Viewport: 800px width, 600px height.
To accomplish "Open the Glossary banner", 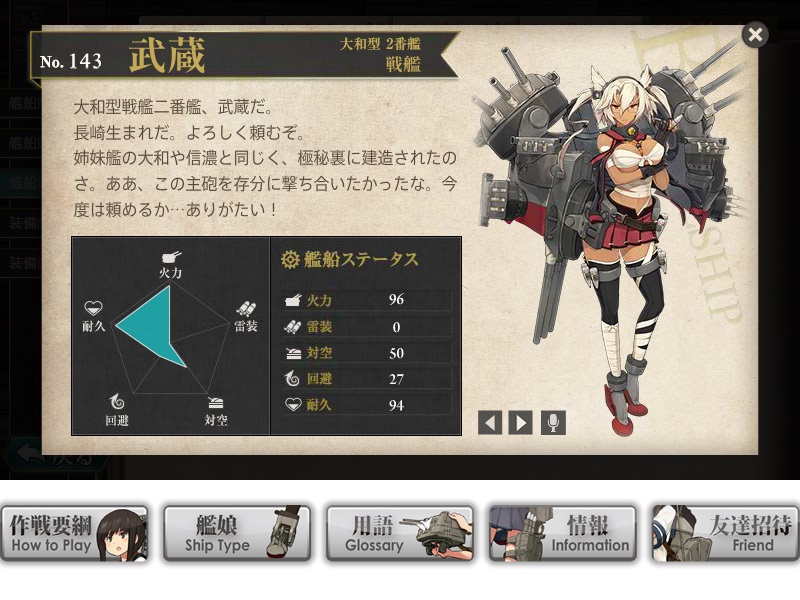I will [401, 534].
